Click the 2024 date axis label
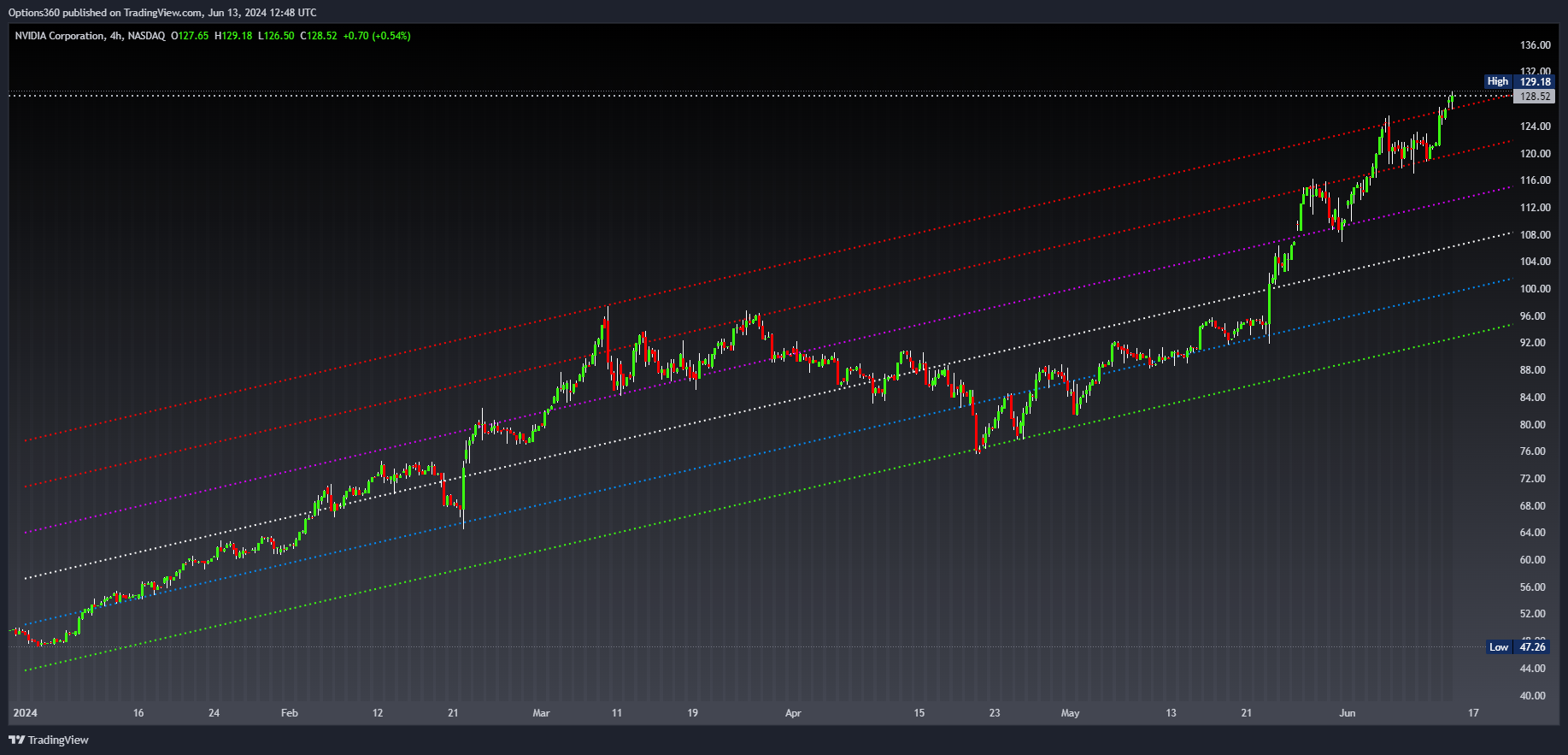The image size is (1568, 755). tap(26, 713)
